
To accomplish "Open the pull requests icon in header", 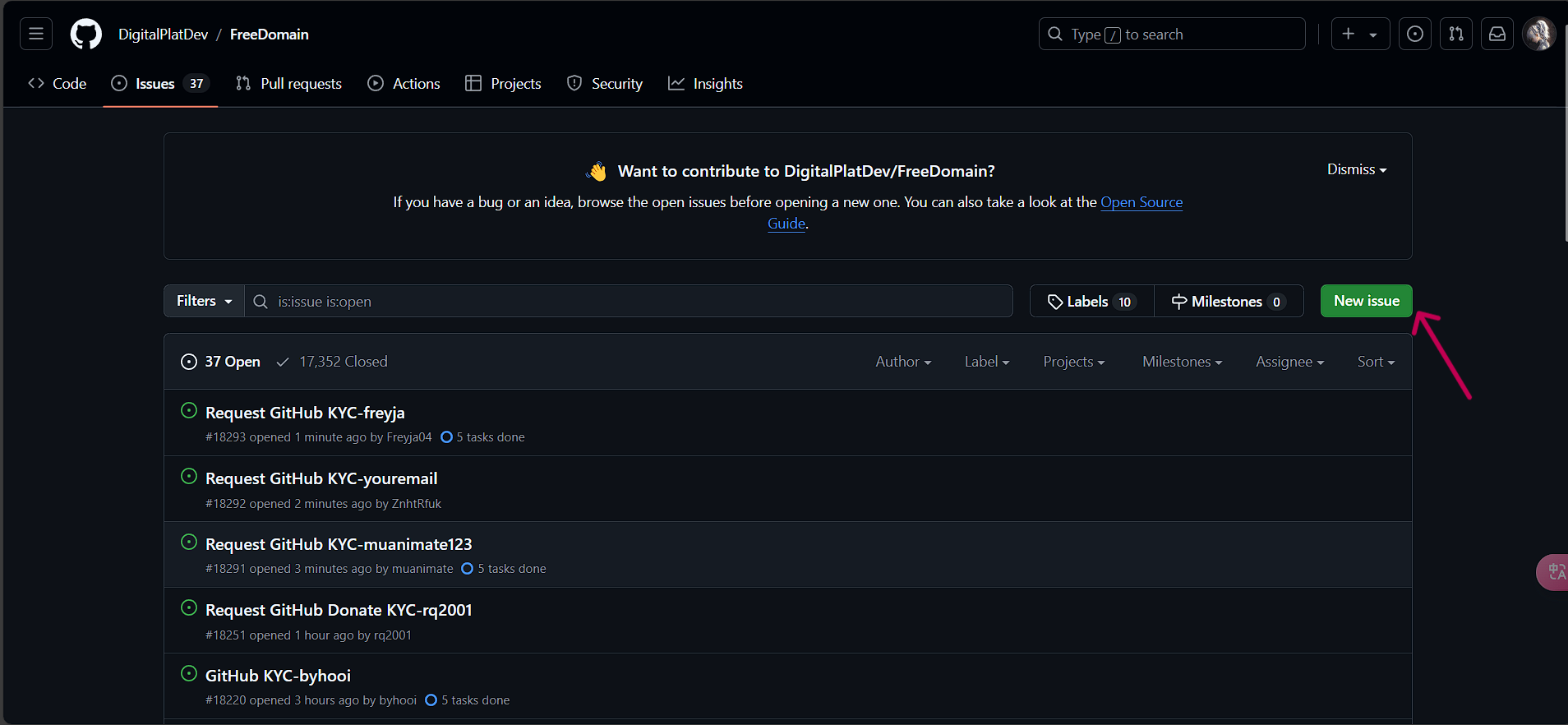I will 1456,34.
